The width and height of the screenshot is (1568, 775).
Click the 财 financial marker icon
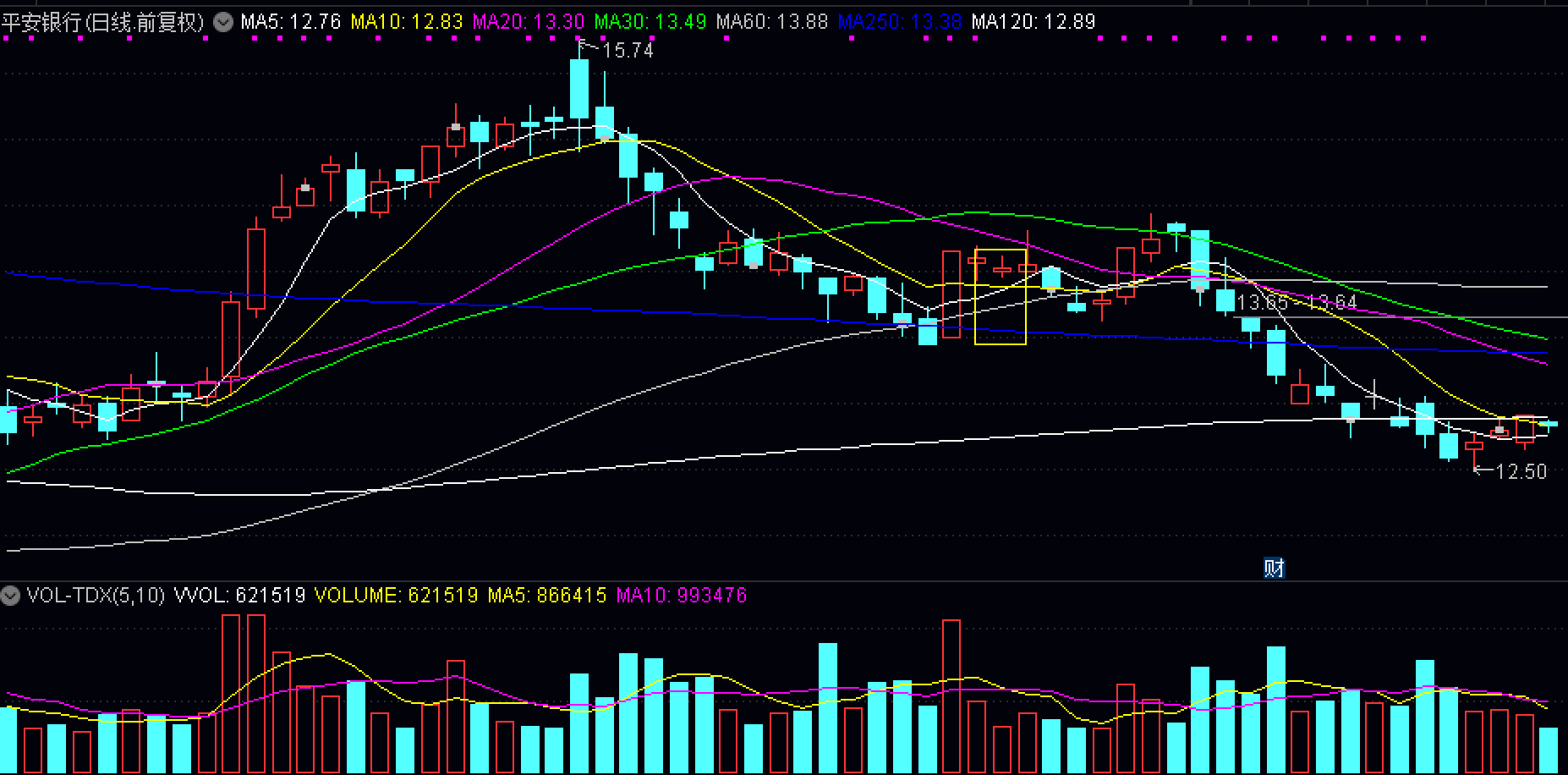click(x=1274, y=568)
